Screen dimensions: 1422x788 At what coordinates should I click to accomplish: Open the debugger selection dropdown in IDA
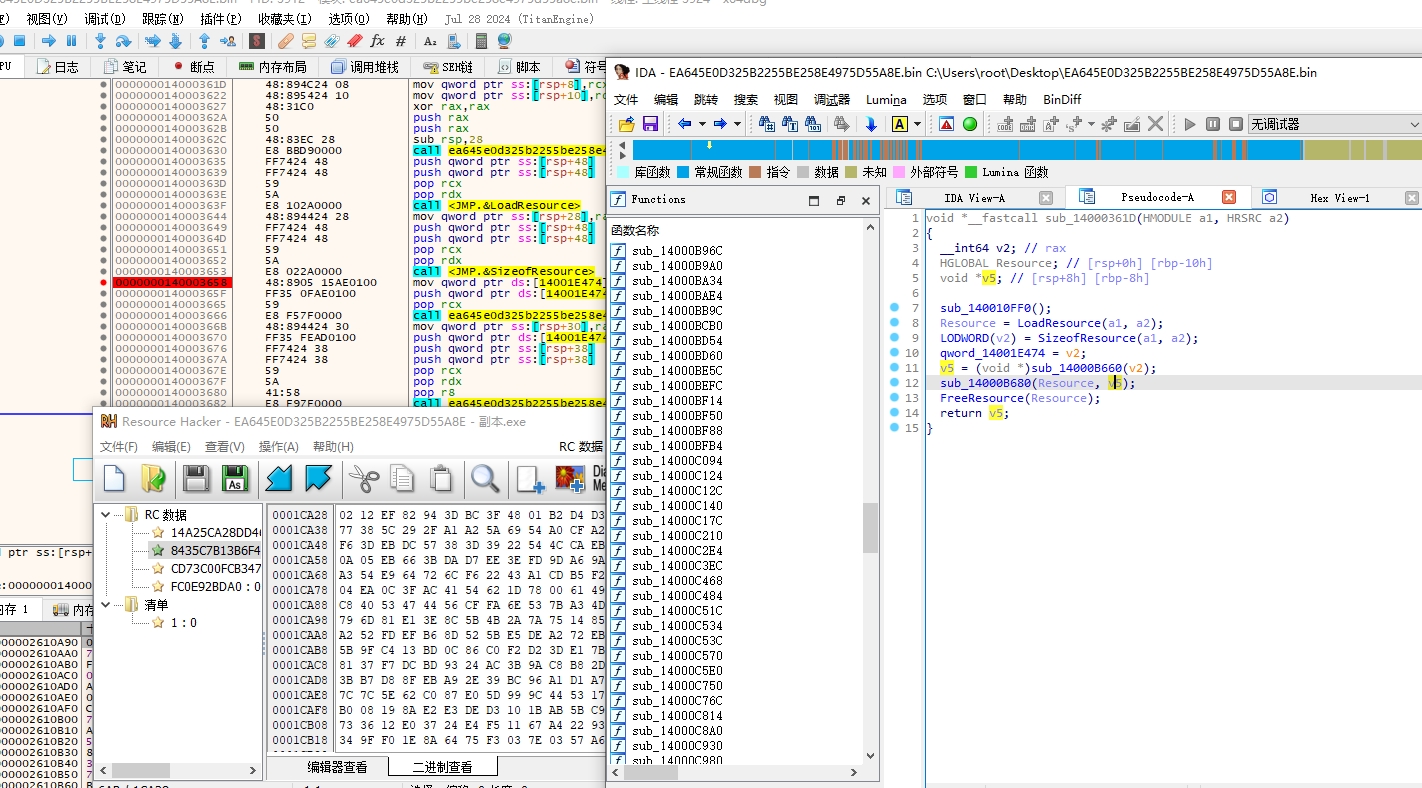1334,124
